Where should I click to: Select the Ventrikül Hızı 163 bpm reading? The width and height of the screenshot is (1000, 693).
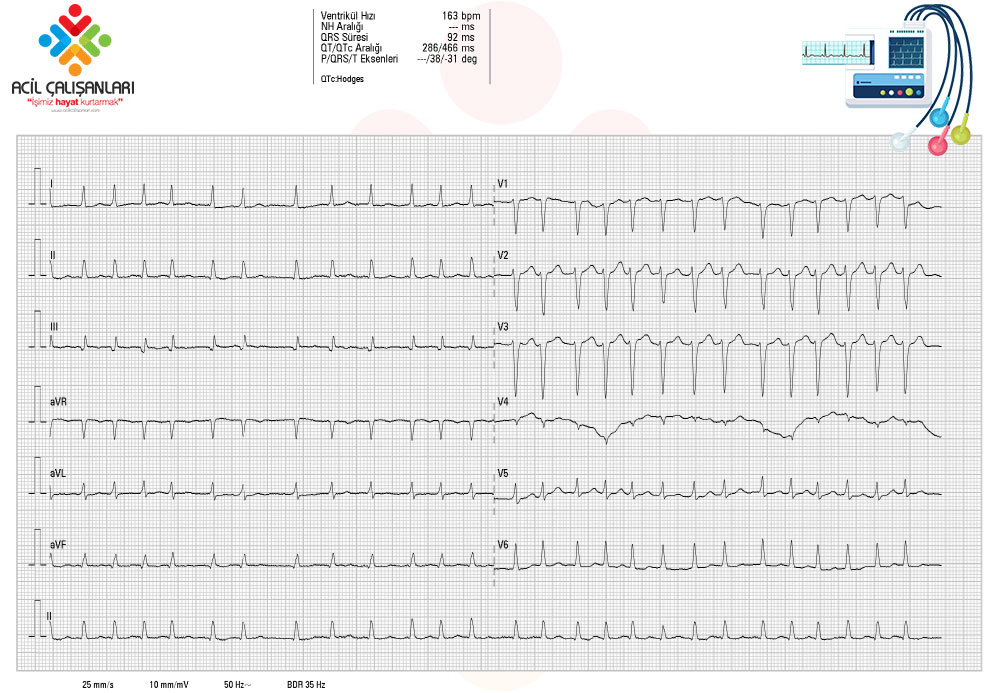tap(398, 16)
